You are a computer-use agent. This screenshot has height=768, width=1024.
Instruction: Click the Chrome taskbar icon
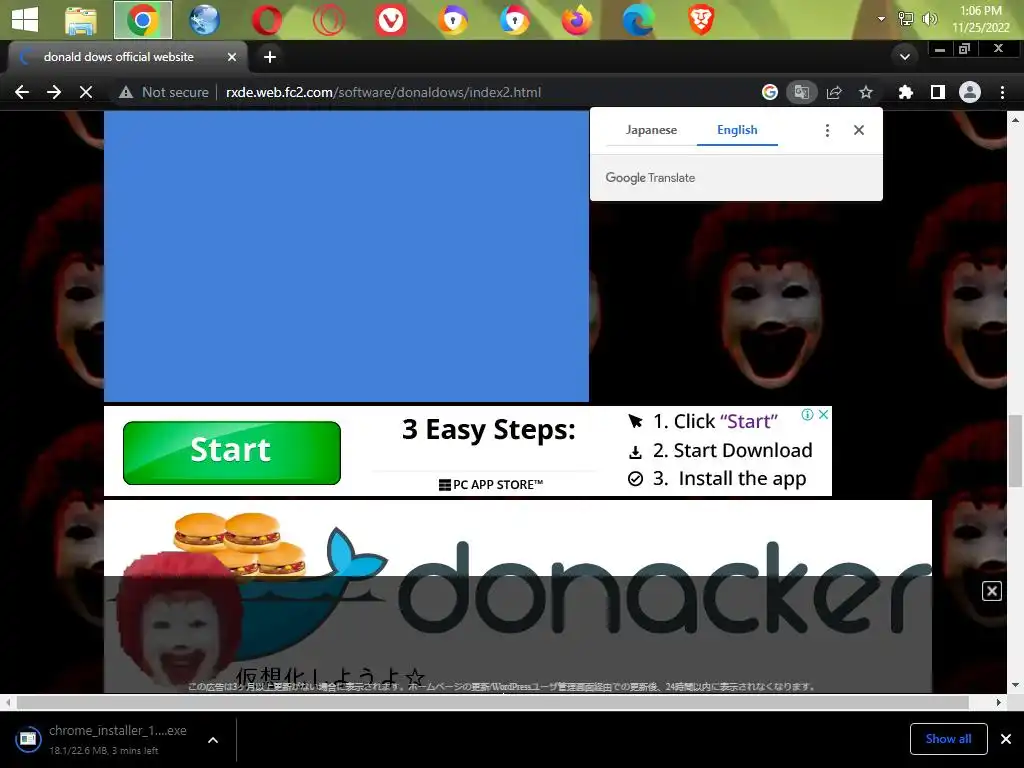click(x=142, y=20)
